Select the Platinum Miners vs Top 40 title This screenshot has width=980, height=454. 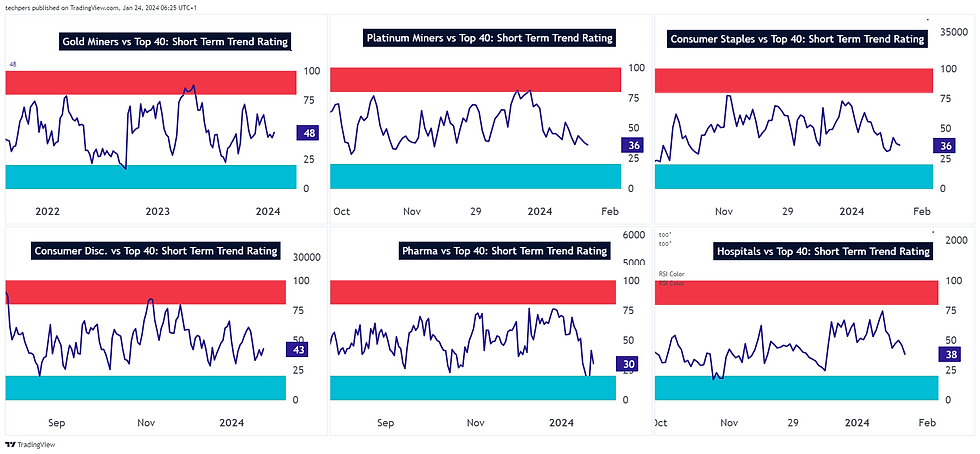click(x=489, y=38)
